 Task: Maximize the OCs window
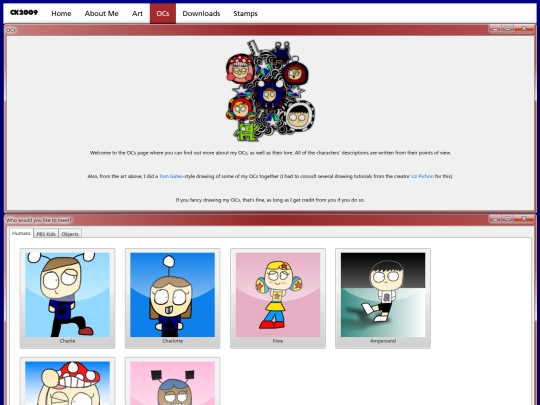pyautogui.click(x=507, y=29)
